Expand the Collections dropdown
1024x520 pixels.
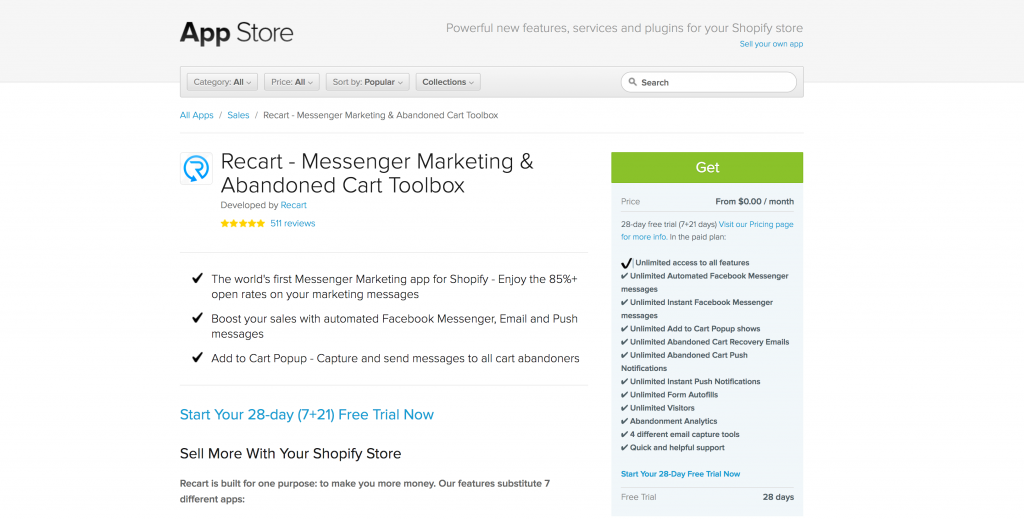coord(448,82)
